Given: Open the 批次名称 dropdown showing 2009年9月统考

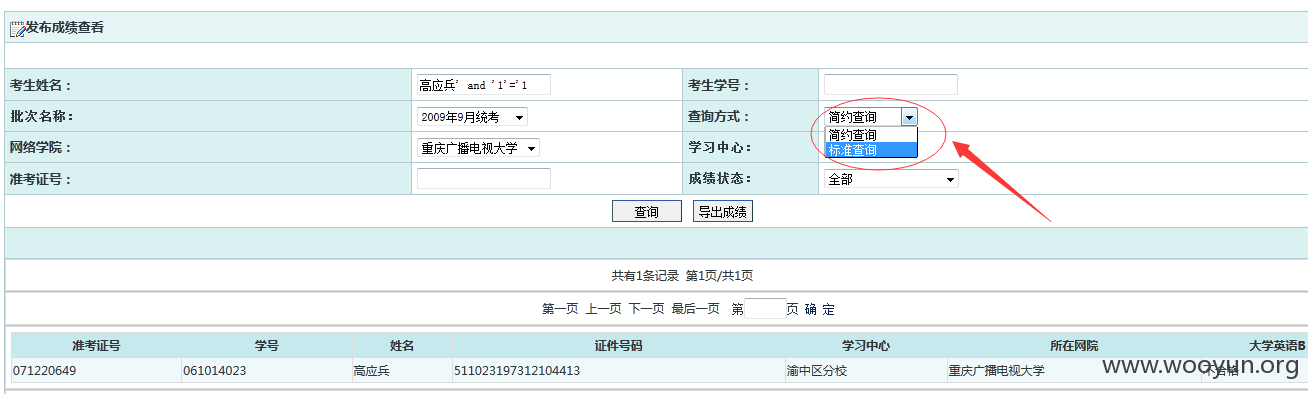Looking at the screenshot, I should point(472,117).
